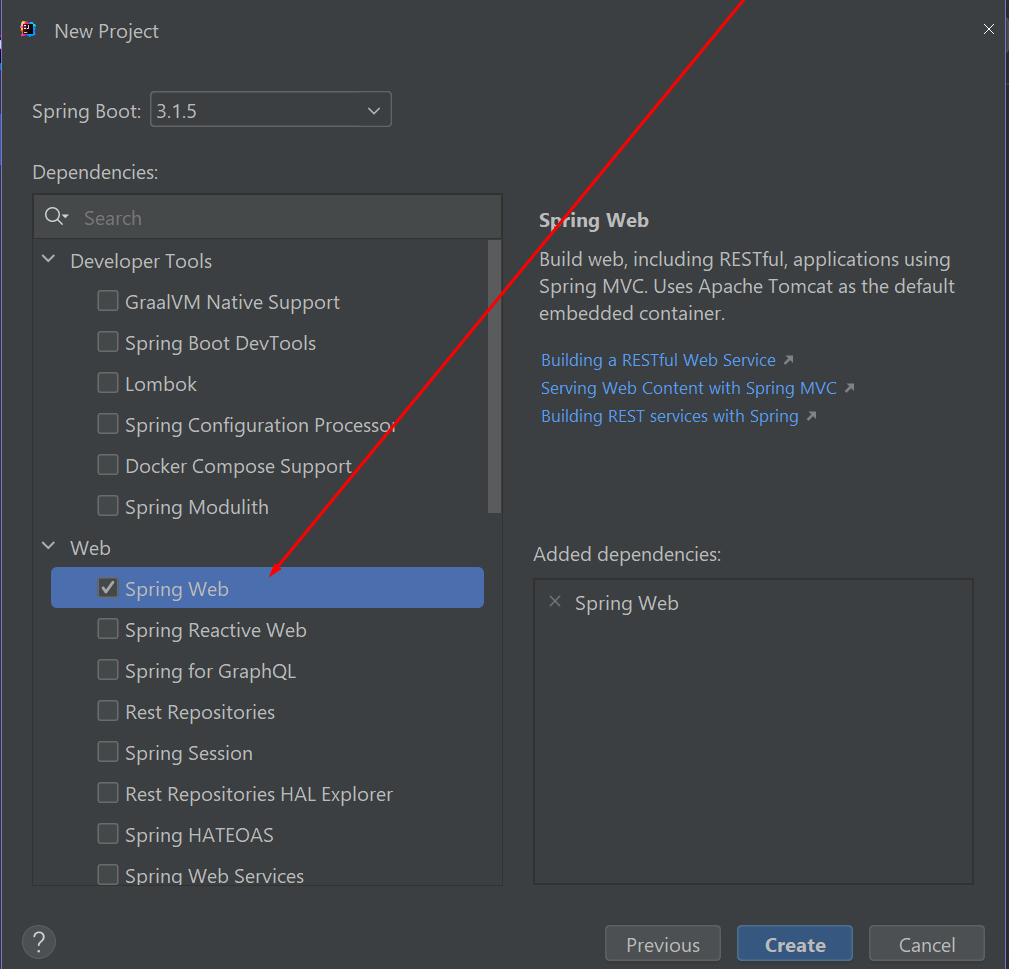Click the Spring Reactive Web label
Viewport: 1009px width, 969px height.
[216, 631]
